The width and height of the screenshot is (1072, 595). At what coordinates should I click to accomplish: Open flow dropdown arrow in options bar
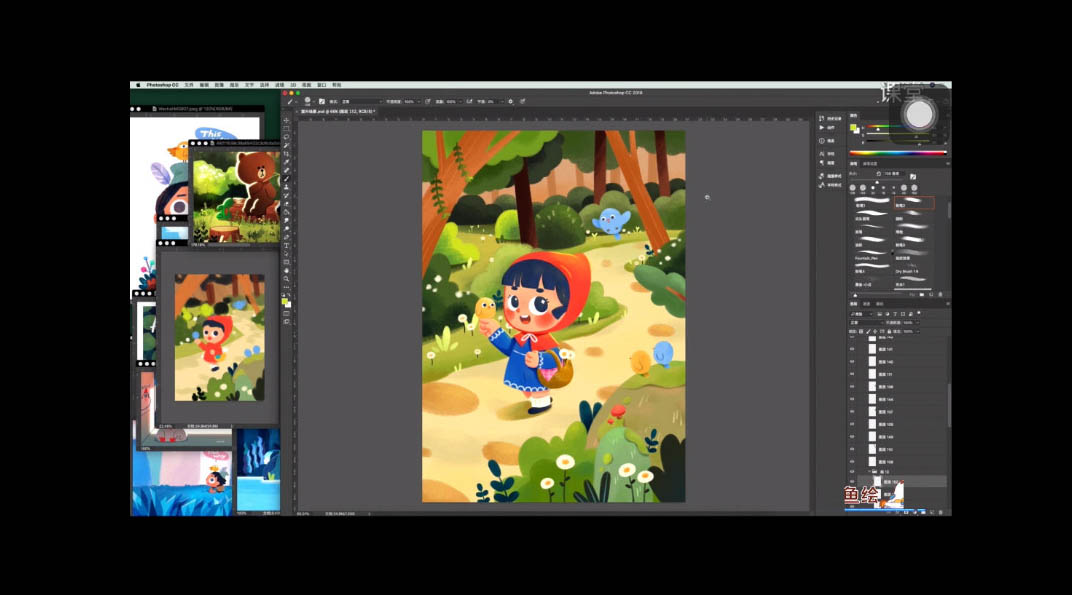(x=460, y=101)
